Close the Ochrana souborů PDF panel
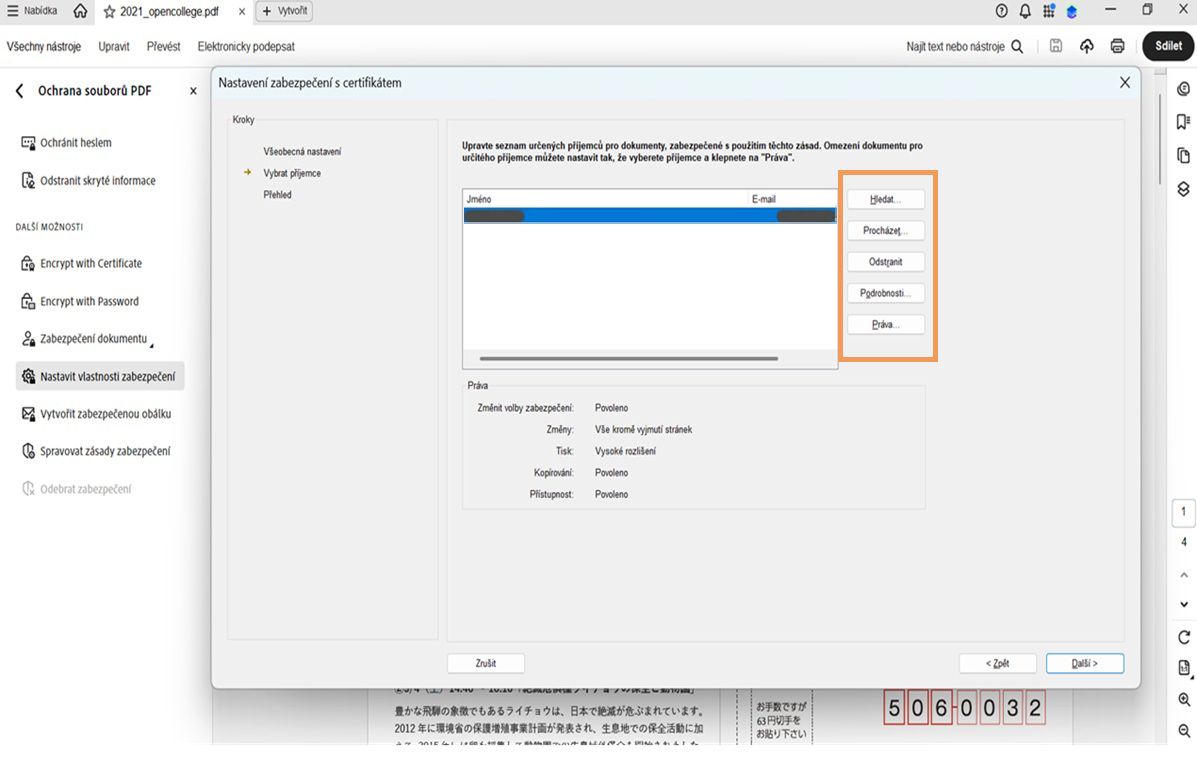 point(193,91)
